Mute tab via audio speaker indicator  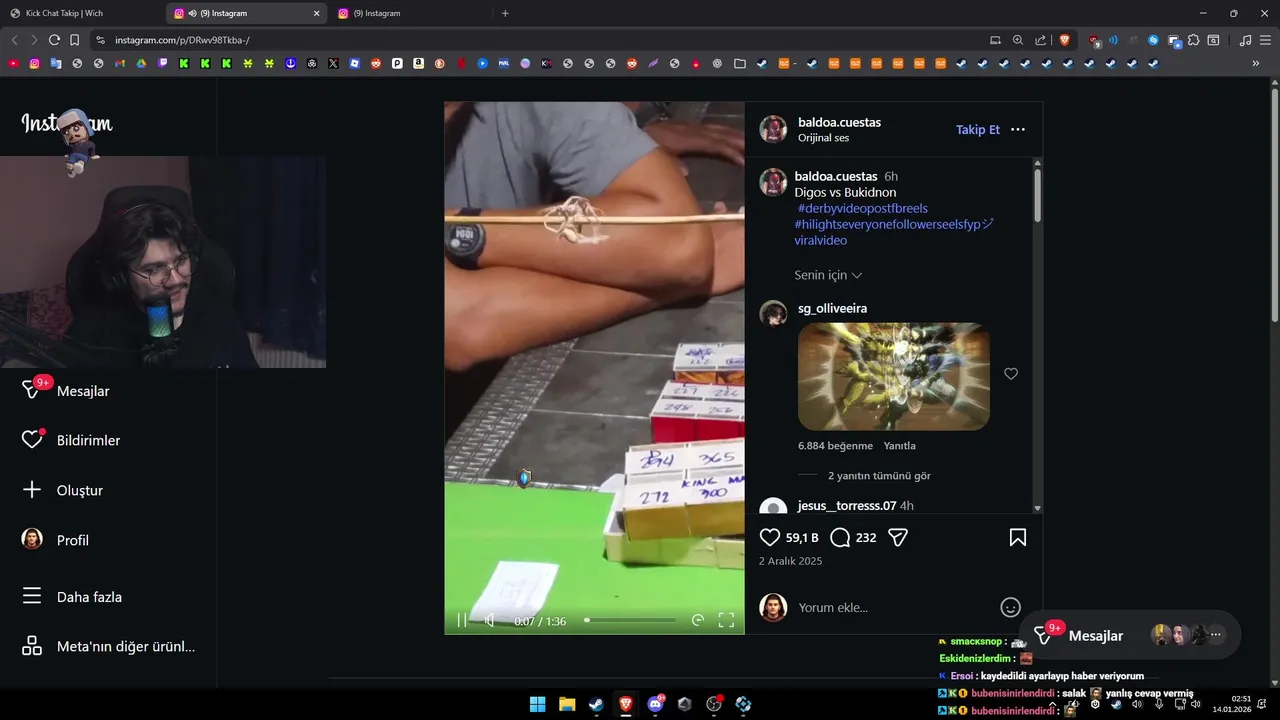pos(191,13)
